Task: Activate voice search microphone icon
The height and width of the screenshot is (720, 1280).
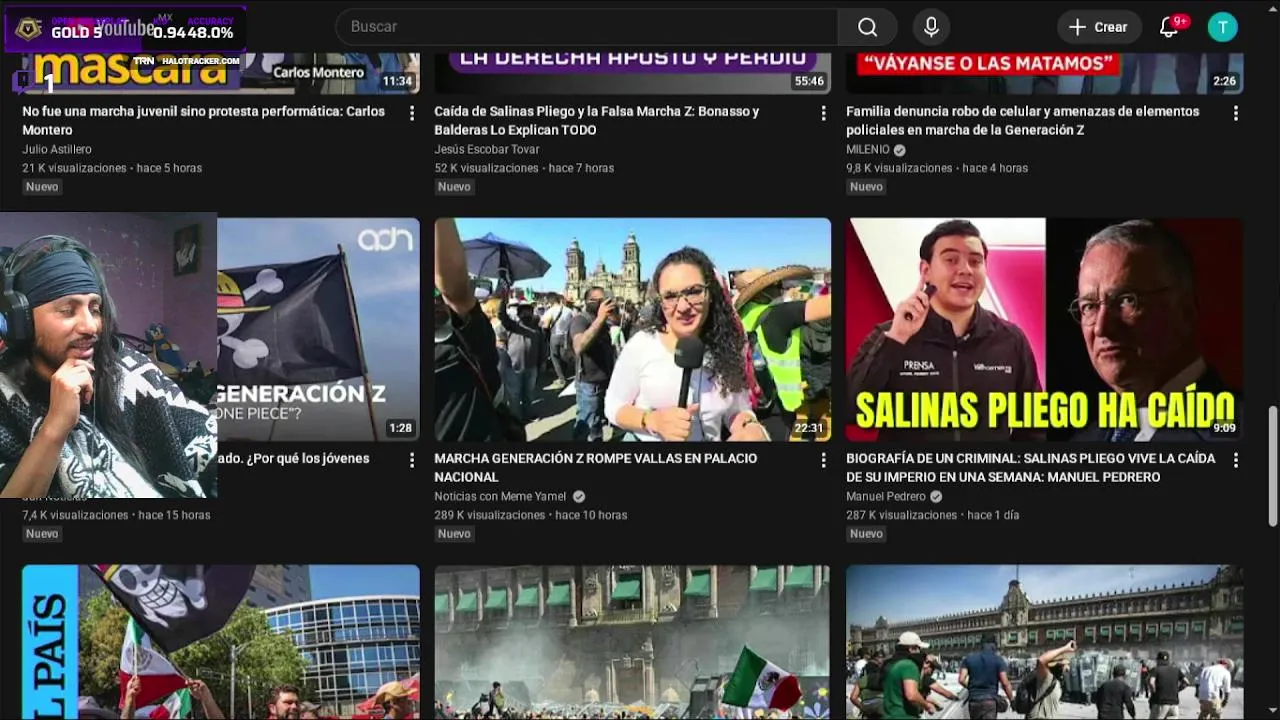Action: click(931, 27)
